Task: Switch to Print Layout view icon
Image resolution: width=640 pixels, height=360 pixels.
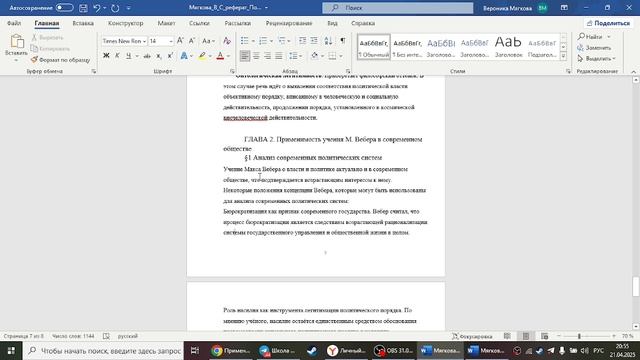Action: (526, 336)
